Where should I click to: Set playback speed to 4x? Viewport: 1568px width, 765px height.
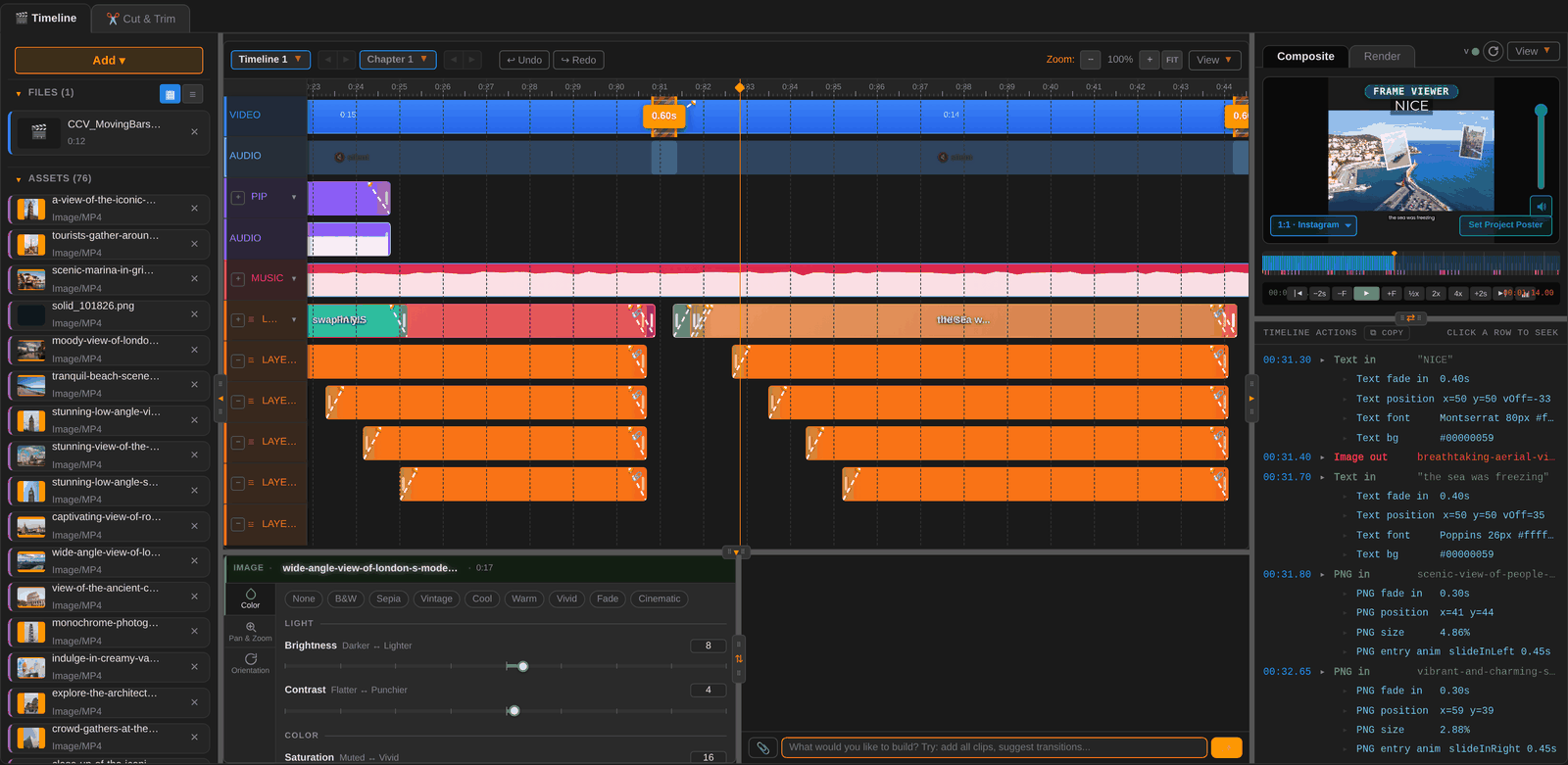(x=1458, y=293)
